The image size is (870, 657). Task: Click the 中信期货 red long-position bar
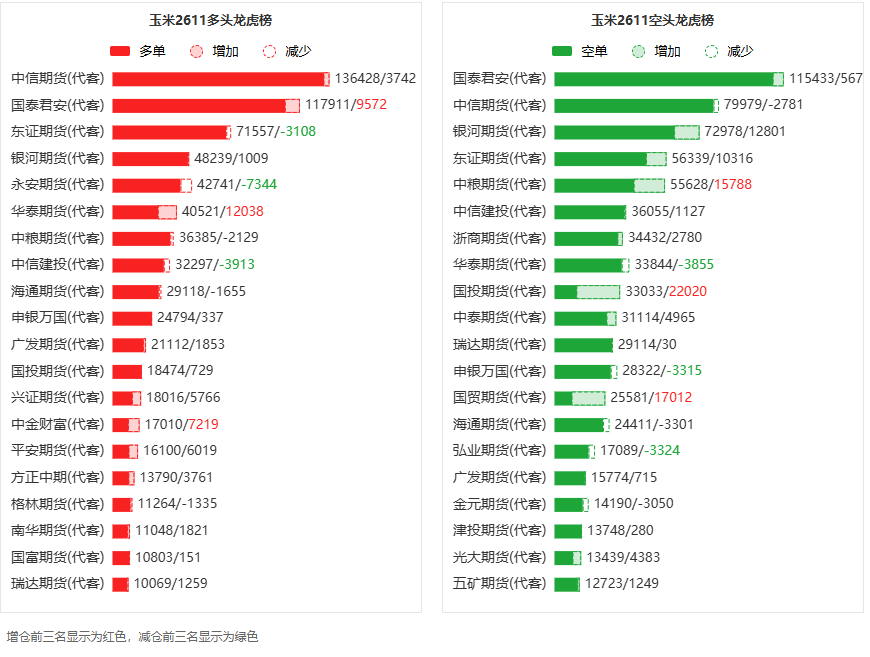coord(221,79)
